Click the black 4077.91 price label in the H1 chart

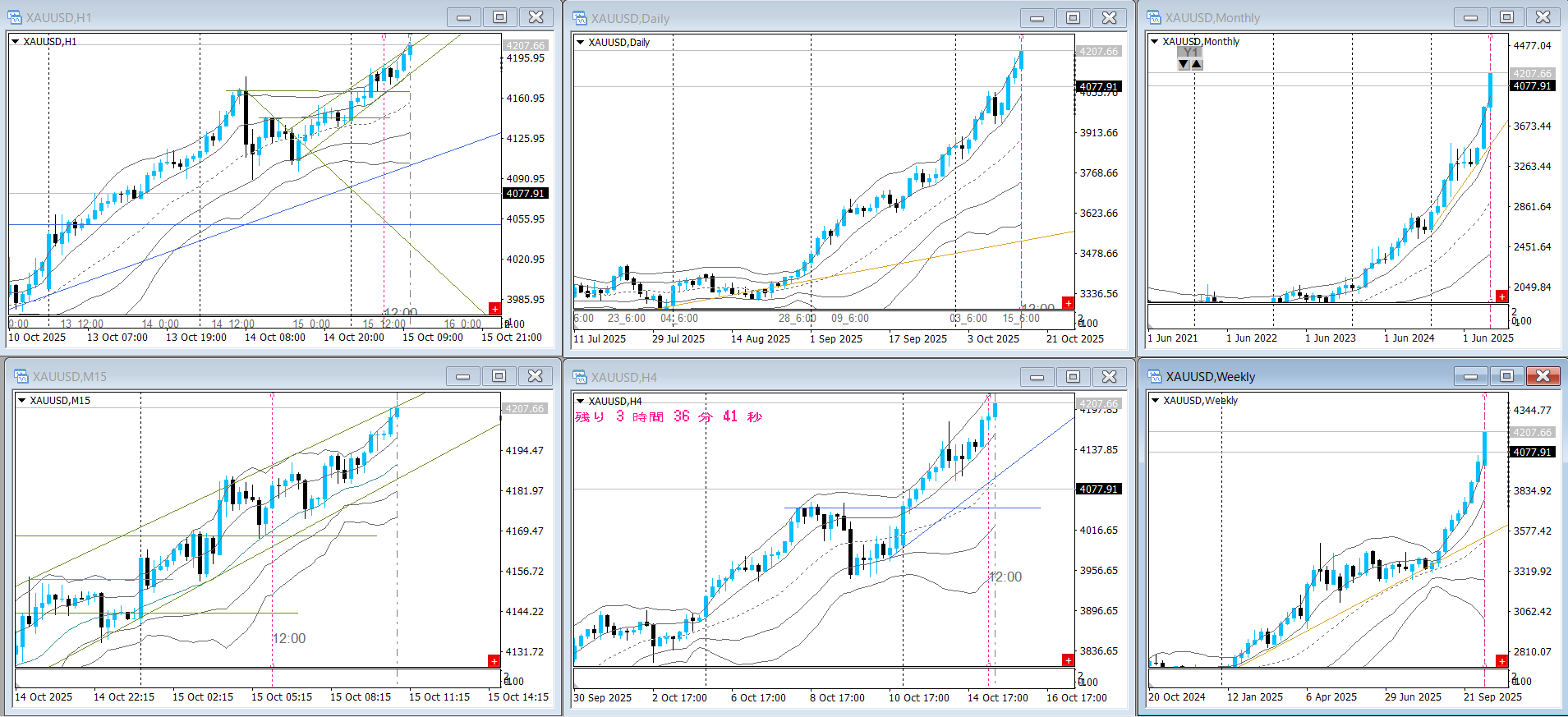pos(525,194)
